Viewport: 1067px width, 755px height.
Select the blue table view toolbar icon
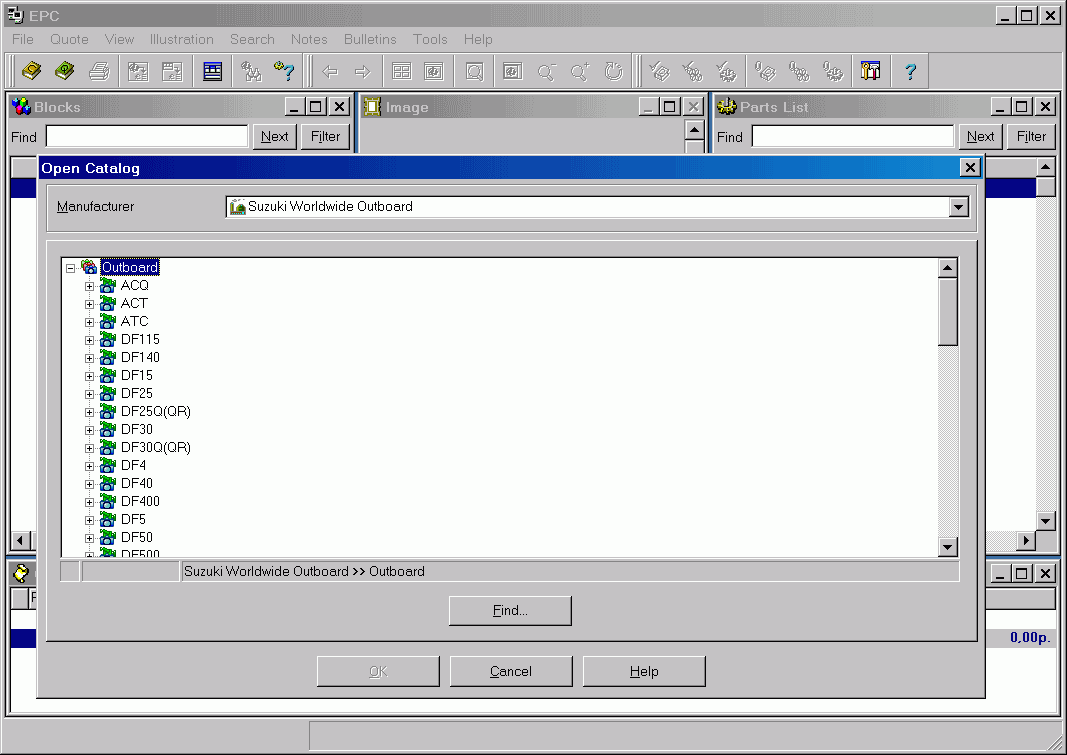[x=212, y=71]
